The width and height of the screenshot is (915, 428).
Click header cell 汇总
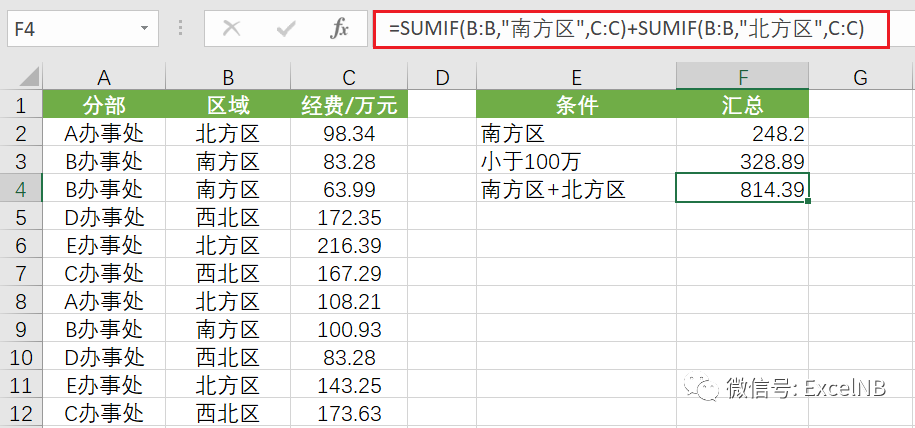click(742, 106)
